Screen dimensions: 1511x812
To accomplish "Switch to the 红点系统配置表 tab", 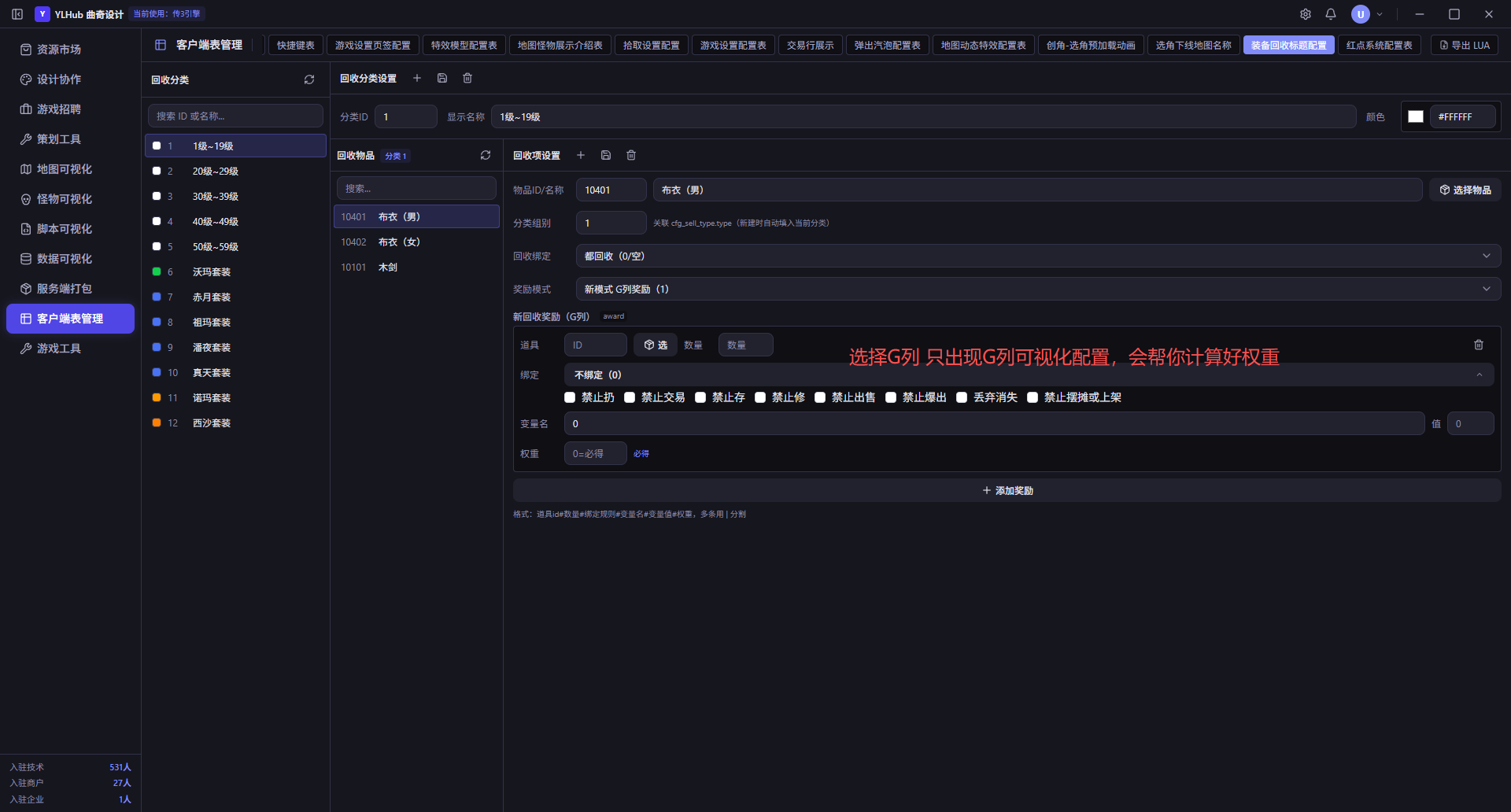I will coord(1379,45).
